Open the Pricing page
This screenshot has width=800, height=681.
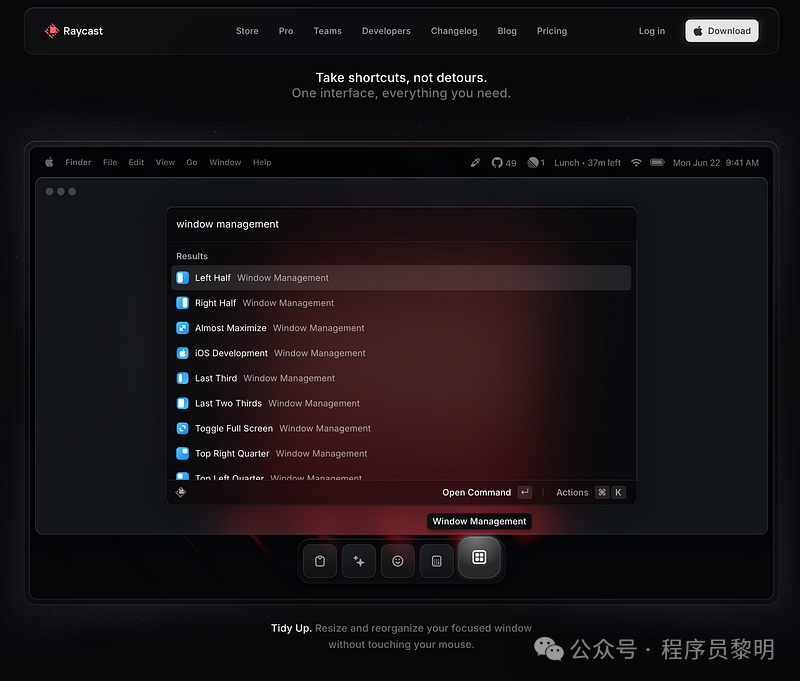click(552, 31)
